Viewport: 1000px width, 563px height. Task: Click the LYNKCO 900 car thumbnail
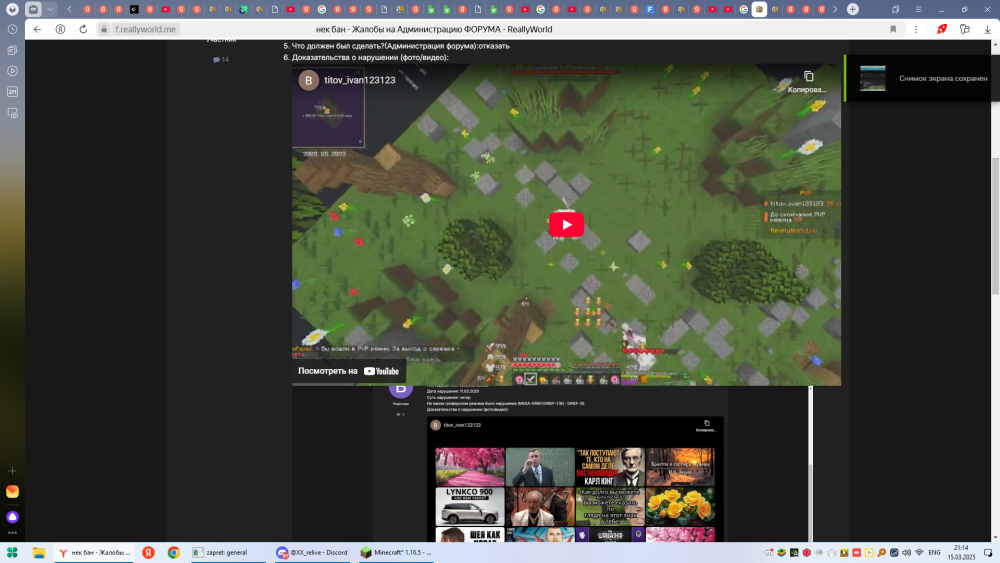pos(470,506)
